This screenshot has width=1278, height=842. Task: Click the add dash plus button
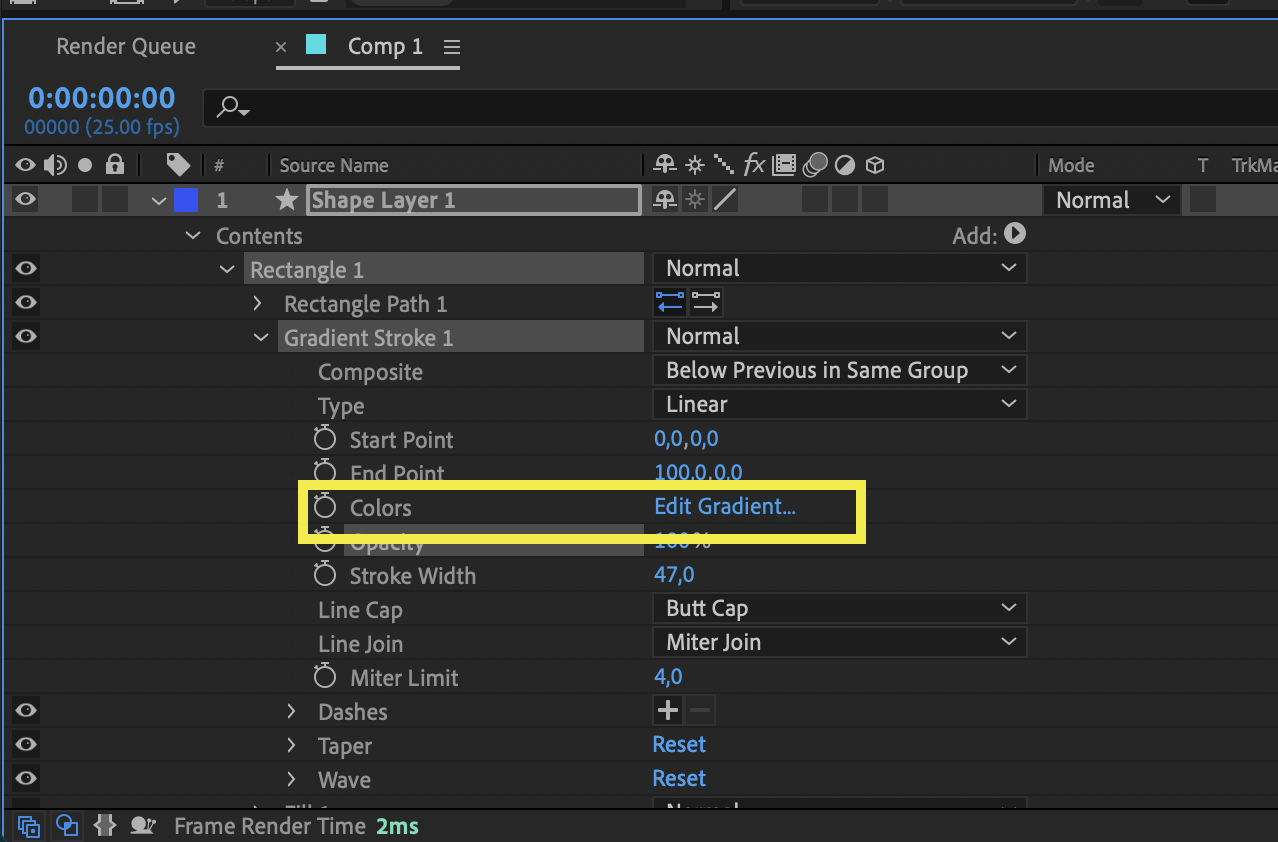[667, 711]
